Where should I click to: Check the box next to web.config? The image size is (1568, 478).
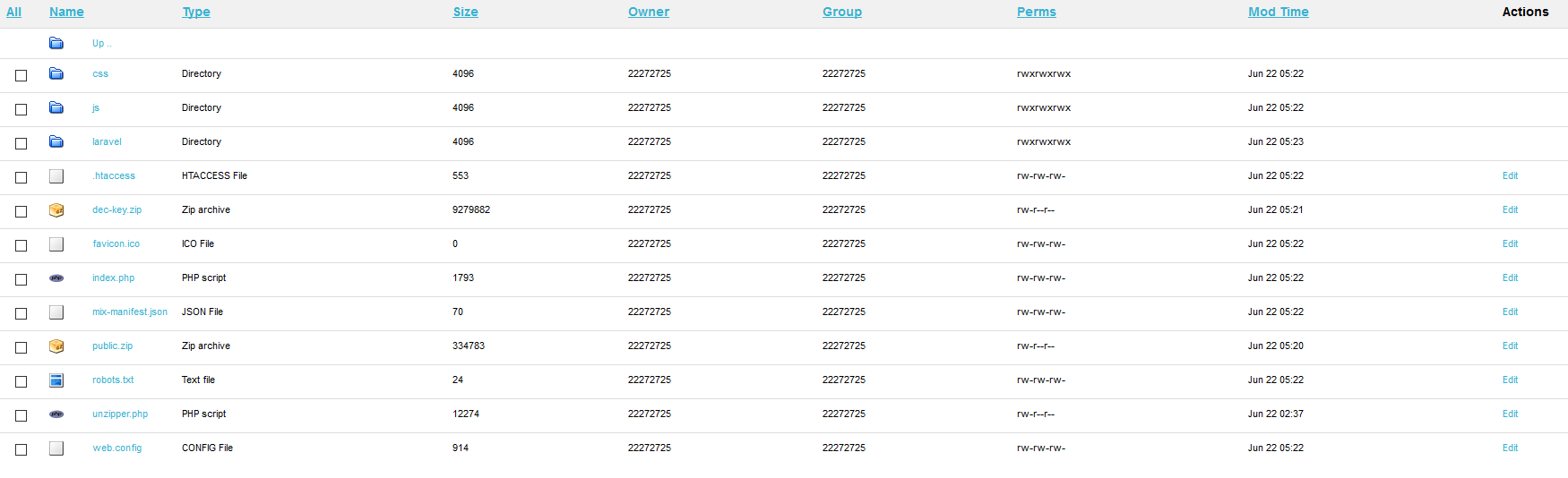coord(22,449)
